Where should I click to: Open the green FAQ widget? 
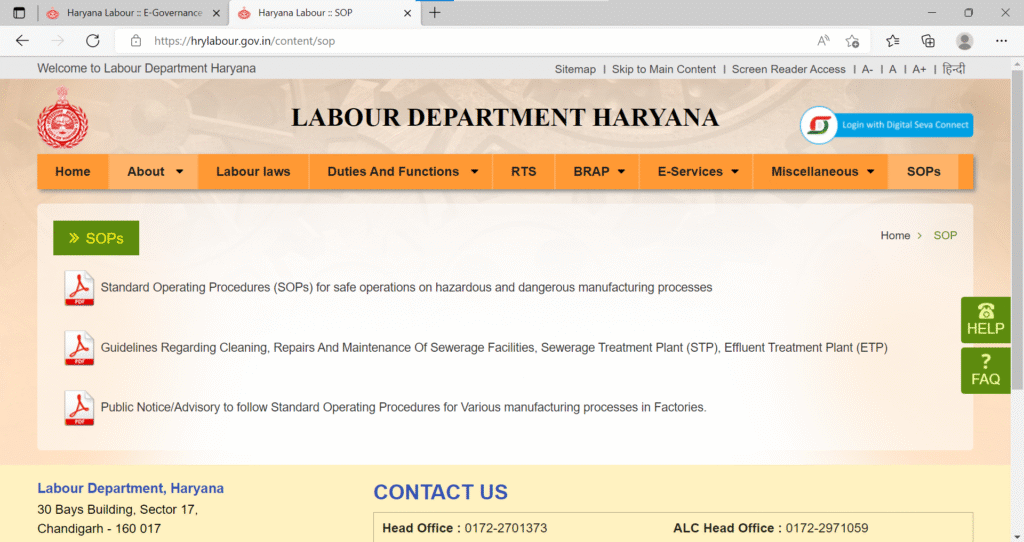(x=985, y=371)
